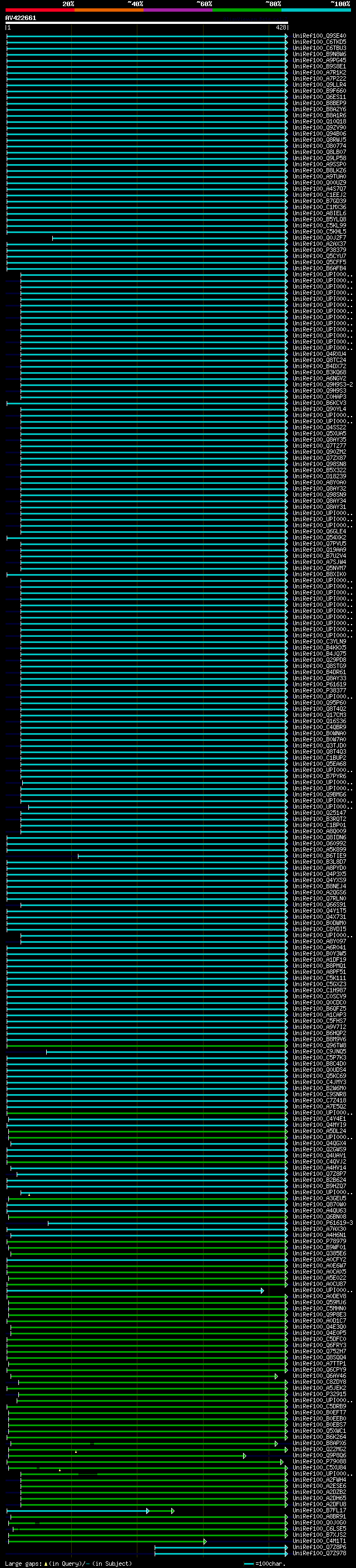
Task: Click the query name AV422661
Action: point(21,18)
